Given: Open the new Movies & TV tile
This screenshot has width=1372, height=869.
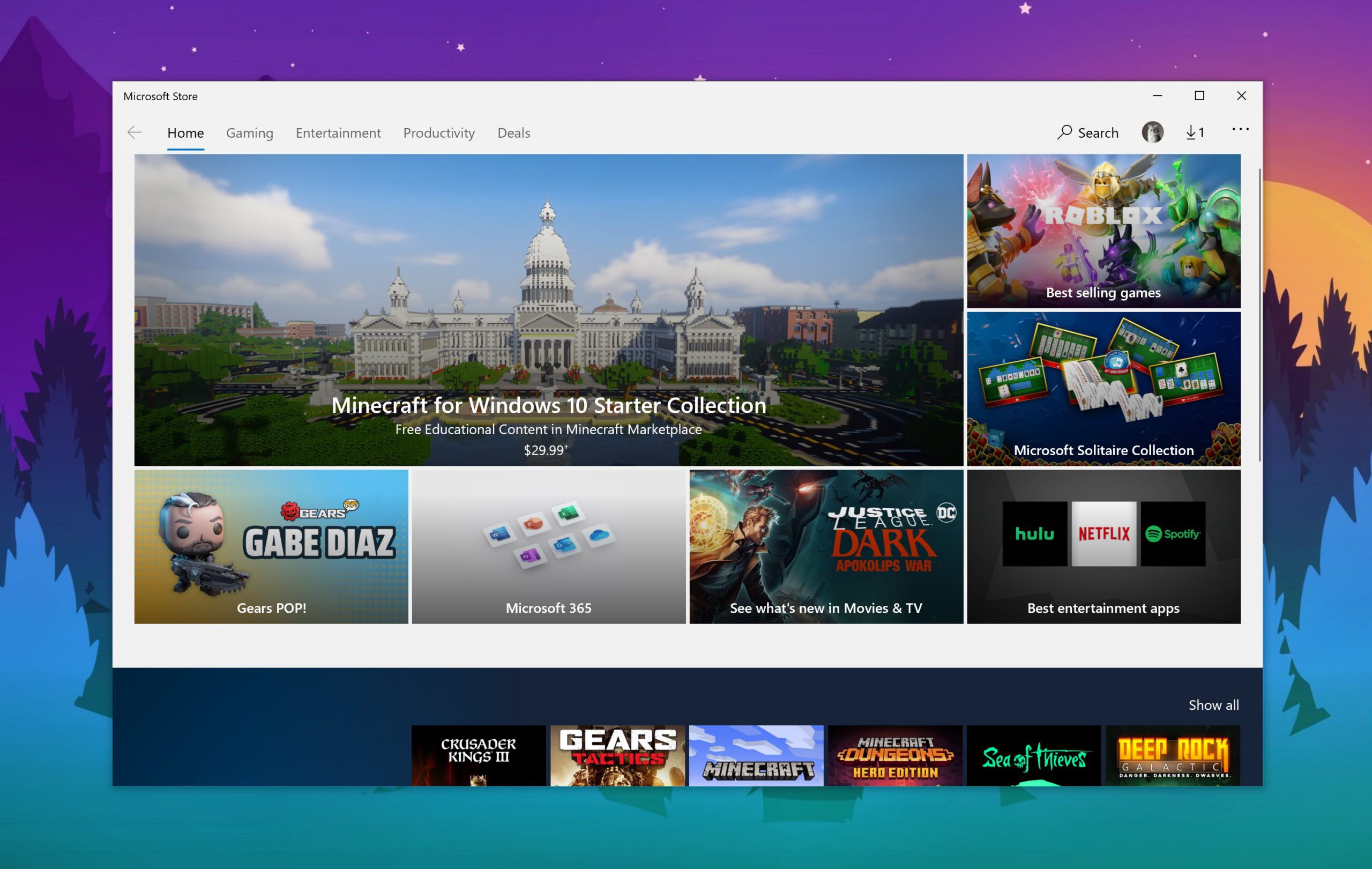Looking at the screenshot, I should (x=826, y=546).
